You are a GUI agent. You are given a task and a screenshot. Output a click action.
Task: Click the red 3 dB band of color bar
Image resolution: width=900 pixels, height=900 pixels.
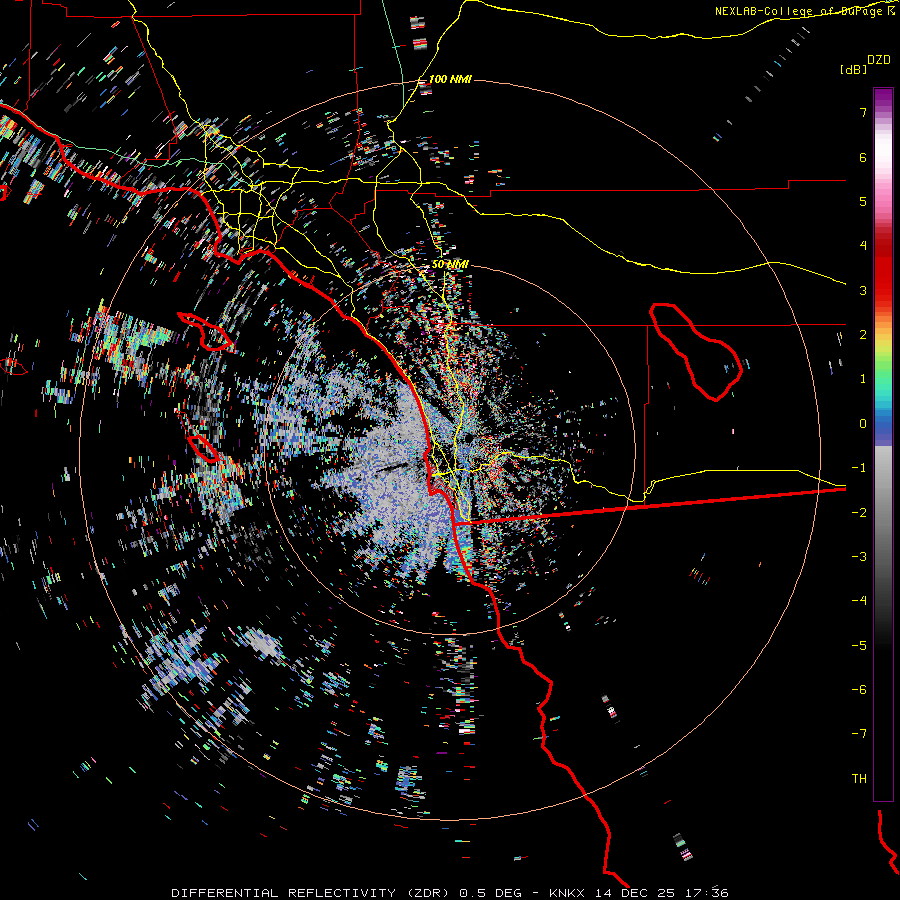pos(883,281)
